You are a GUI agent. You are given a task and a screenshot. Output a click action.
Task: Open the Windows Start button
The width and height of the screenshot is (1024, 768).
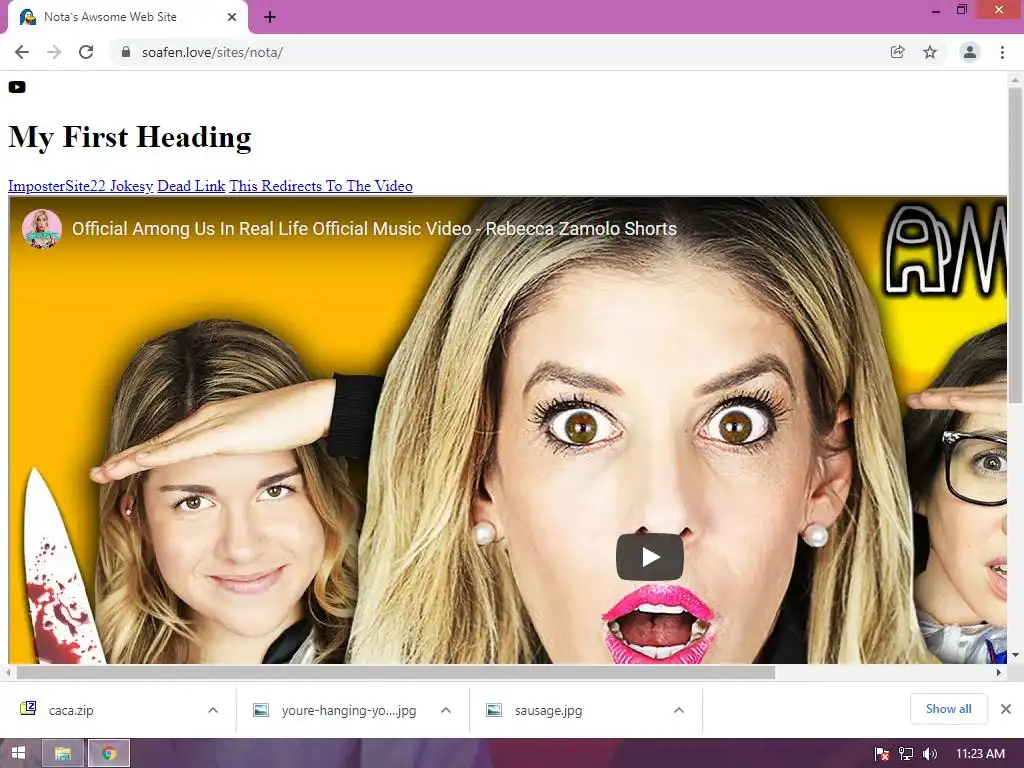coord(18,753)
